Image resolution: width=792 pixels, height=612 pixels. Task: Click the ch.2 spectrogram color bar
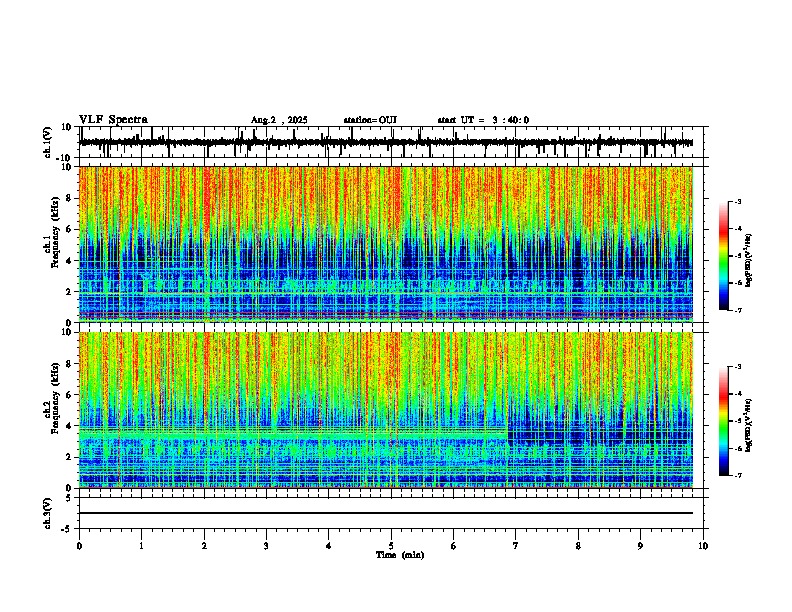click(723, 421)
